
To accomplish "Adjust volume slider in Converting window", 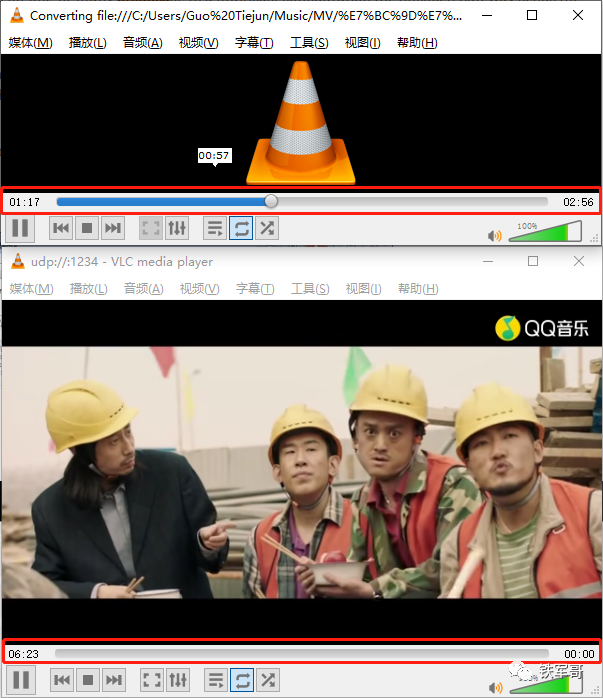I will [x=545, y=231].
